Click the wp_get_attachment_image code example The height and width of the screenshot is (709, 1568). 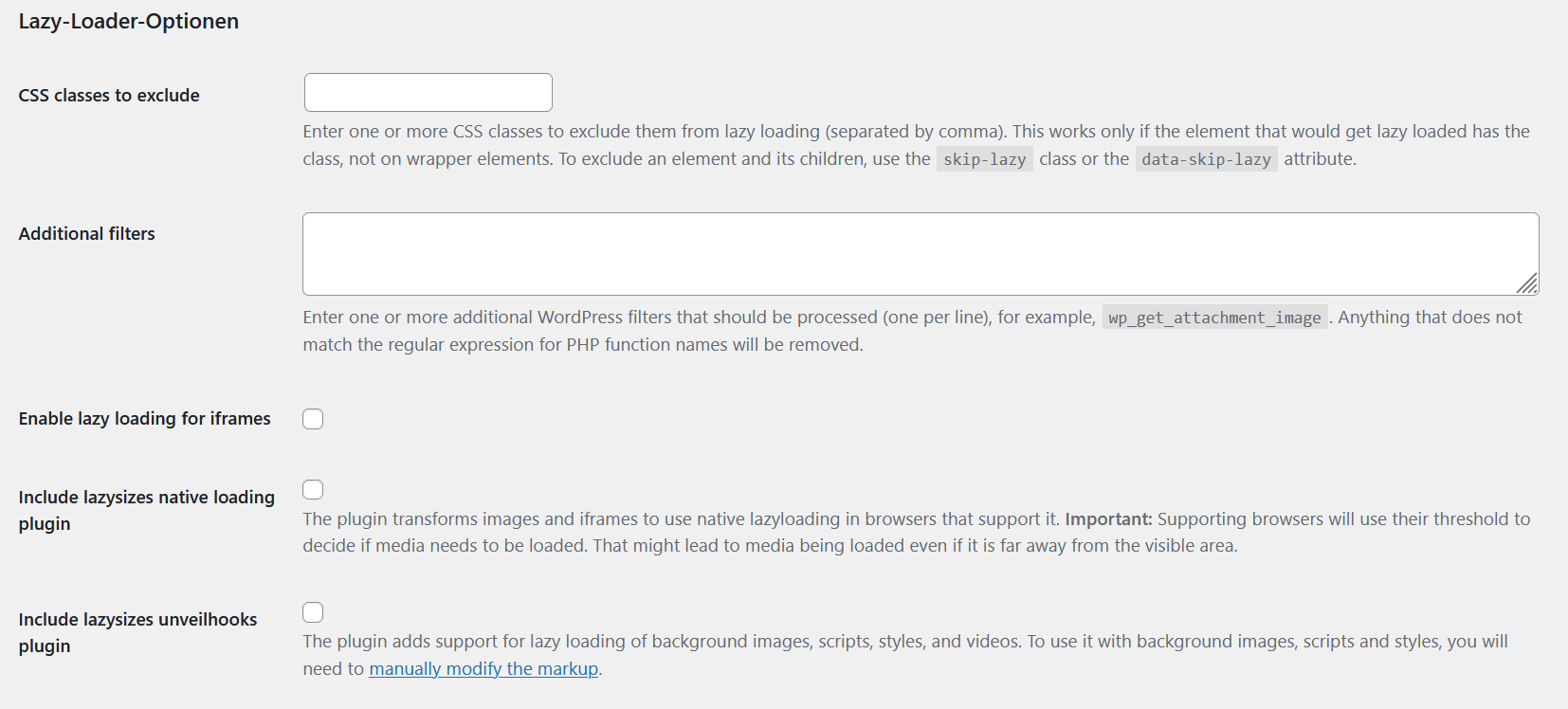click(x=1214, y=318)
